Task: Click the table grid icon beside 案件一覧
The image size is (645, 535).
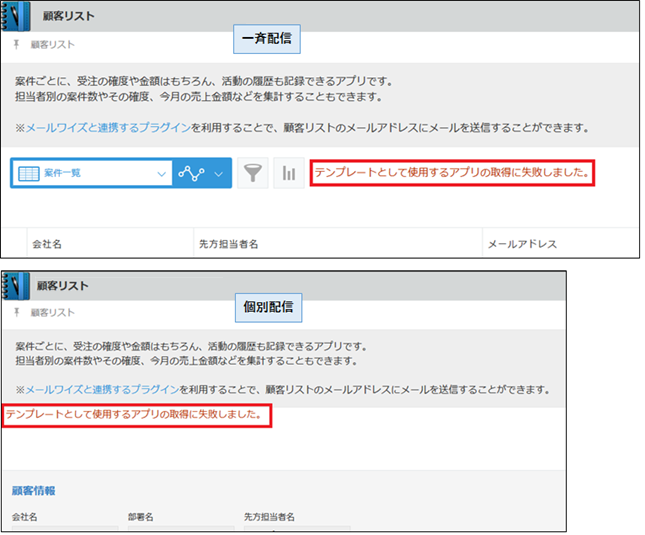Action: pyautogui.click(x=28, y=173)
